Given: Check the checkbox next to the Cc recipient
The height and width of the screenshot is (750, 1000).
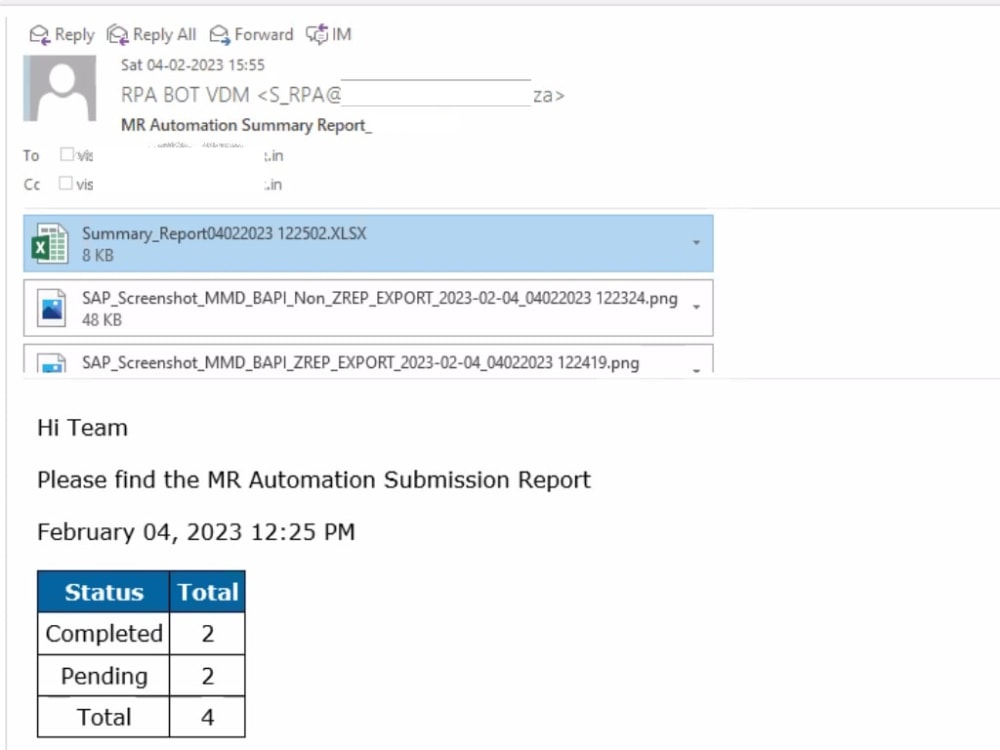Looking at the screenshot, I should click(66, 183).
